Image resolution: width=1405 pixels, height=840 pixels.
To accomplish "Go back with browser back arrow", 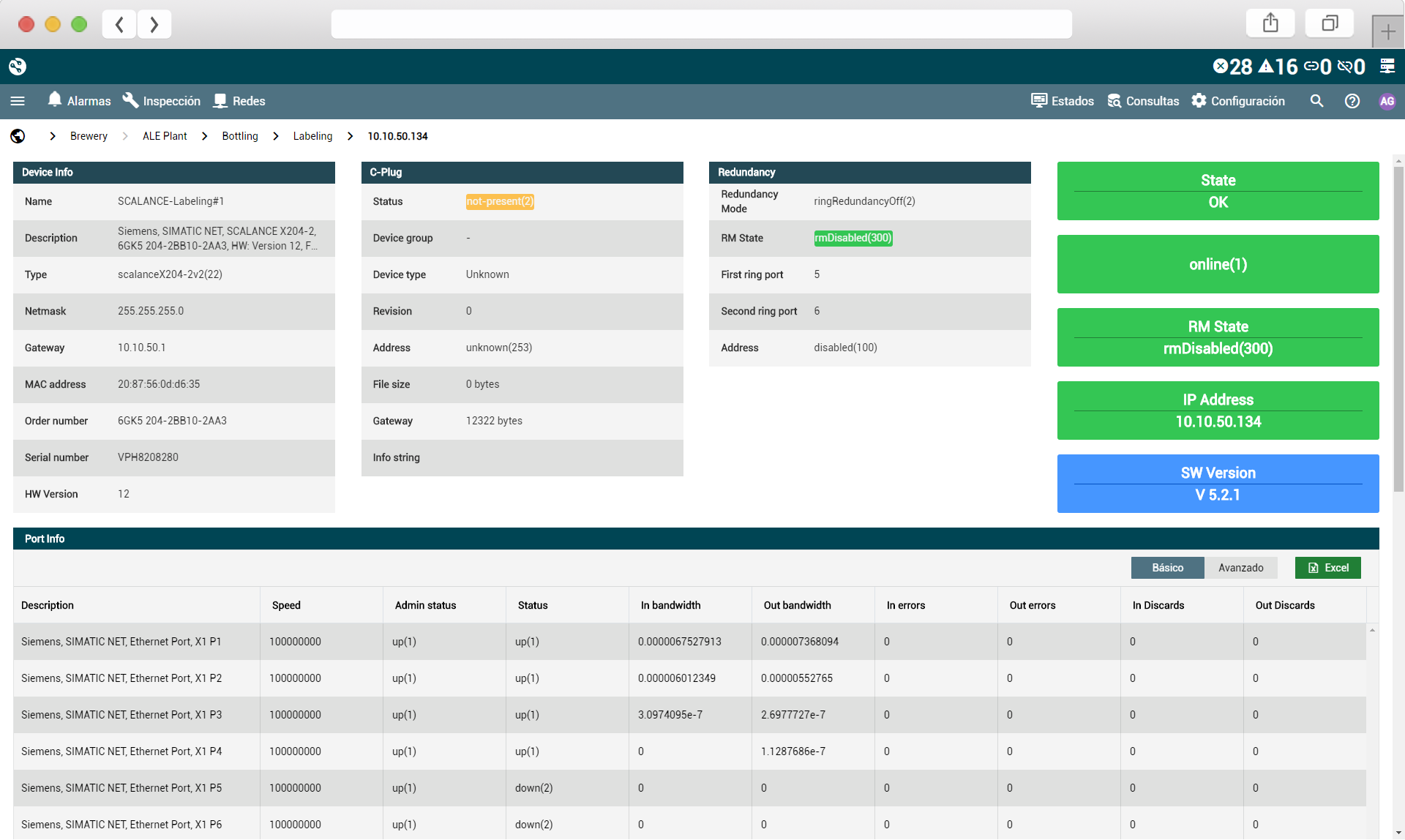I will pos(119,24).
